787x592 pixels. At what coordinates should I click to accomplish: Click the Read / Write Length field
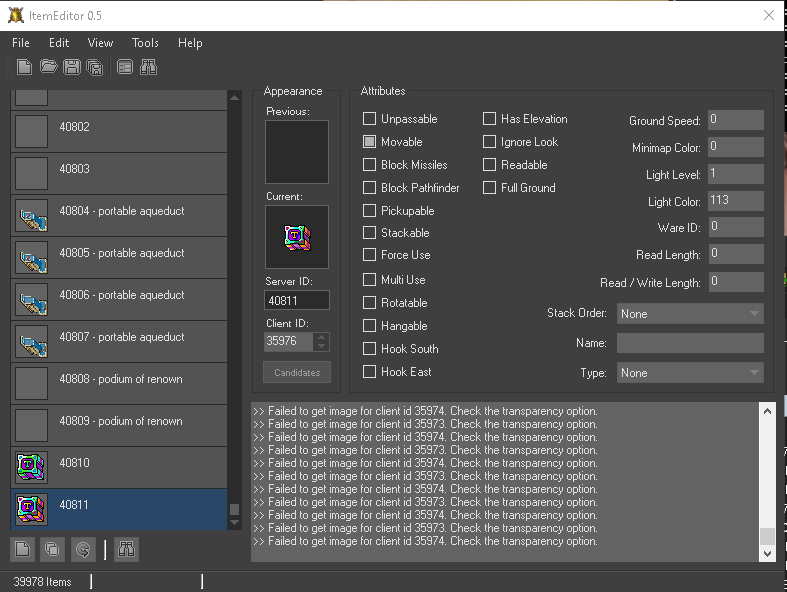736,282
